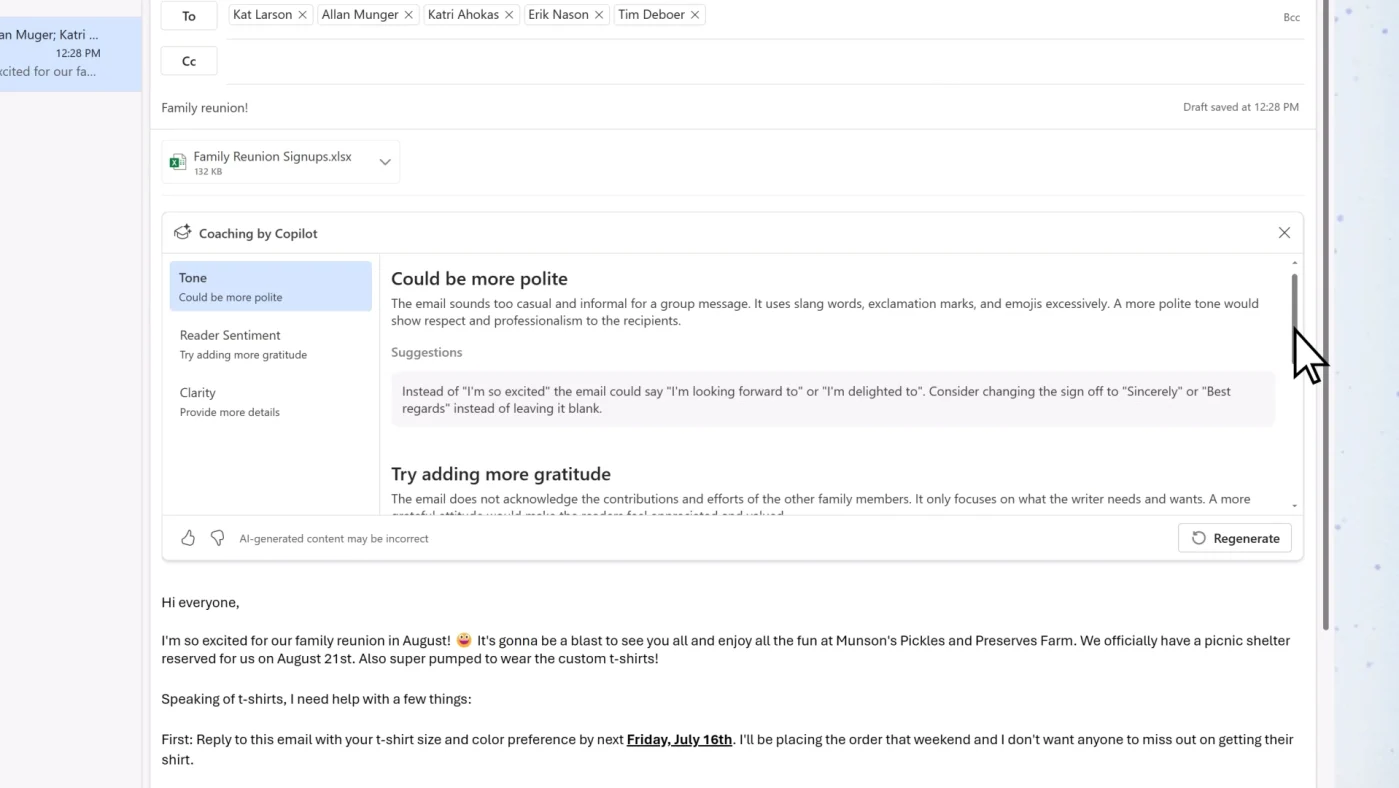Expand the attachment options dropdown chevron

385,162
